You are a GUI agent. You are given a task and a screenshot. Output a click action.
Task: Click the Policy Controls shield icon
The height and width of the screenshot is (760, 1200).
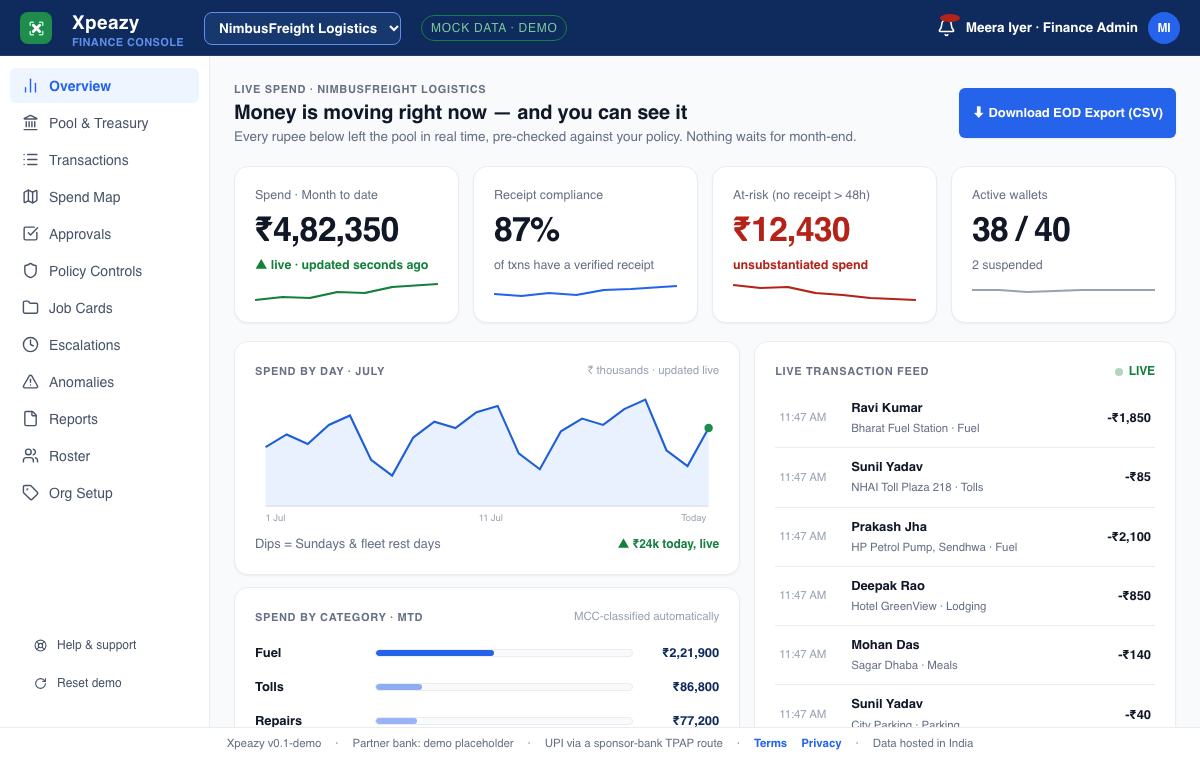pos(31,271)
